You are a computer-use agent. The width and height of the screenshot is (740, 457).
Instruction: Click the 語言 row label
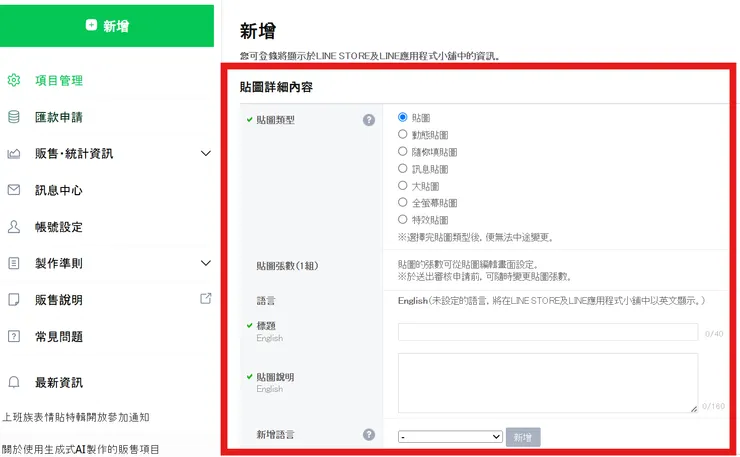266,301
